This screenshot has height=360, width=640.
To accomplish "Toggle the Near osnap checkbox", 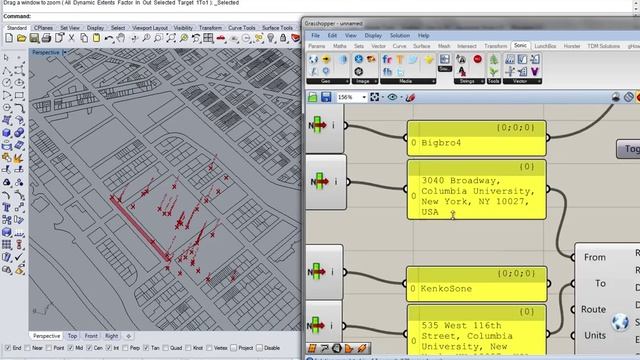I will pyautogui.click(x=27, y=348).
